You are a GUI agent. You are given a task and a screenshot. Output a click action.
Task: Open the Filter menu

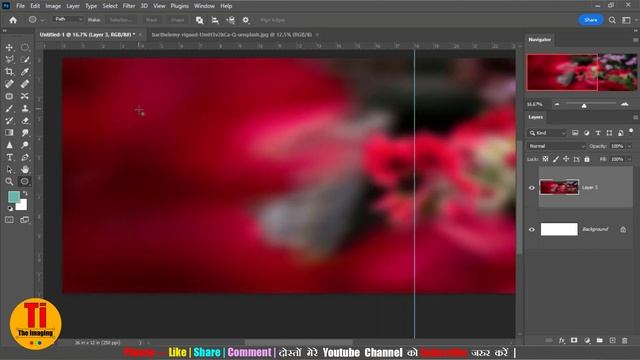coord(129,6)
